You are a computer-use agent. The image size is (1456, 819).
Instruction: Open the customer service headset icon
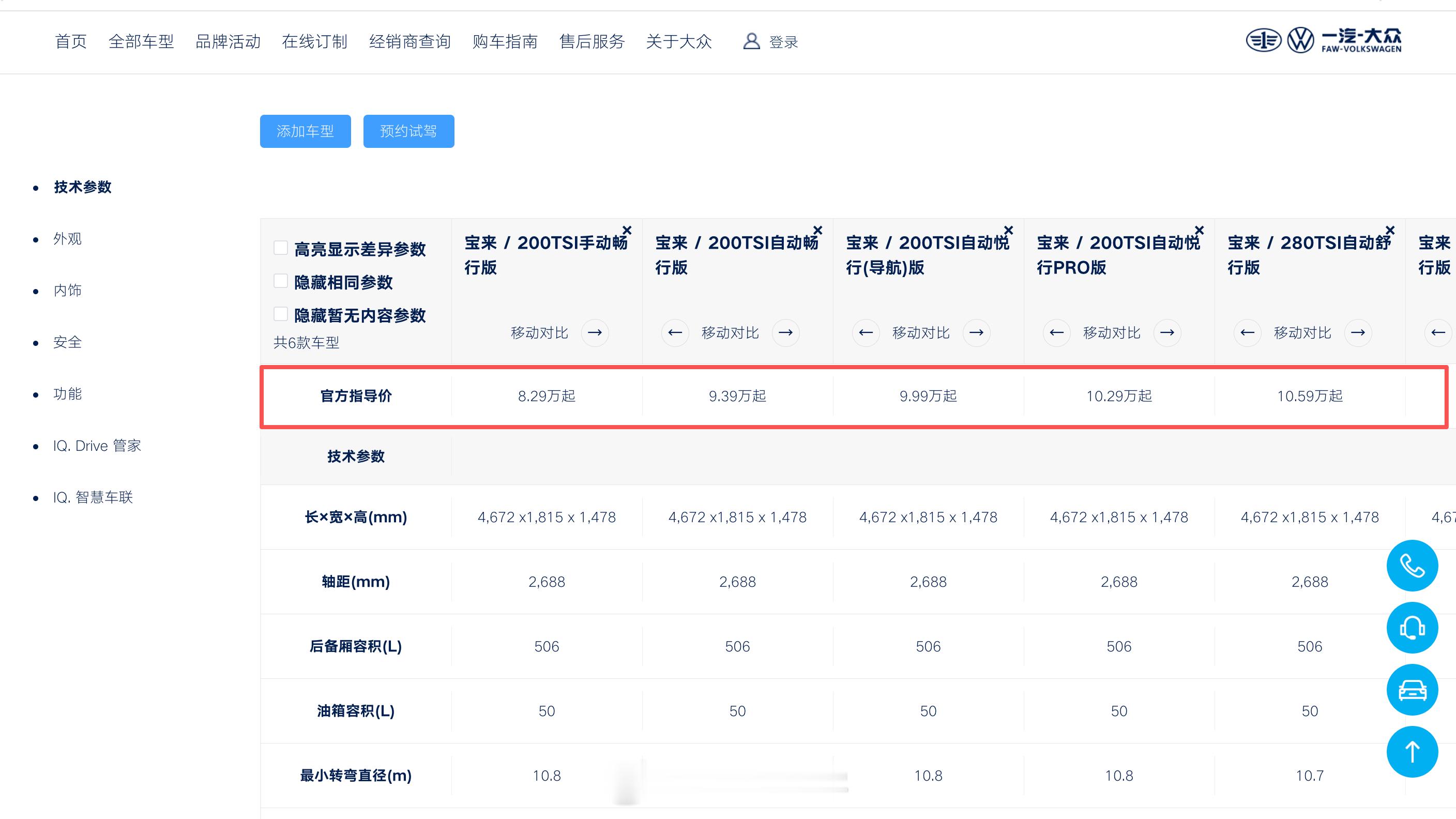point(1412,628)
